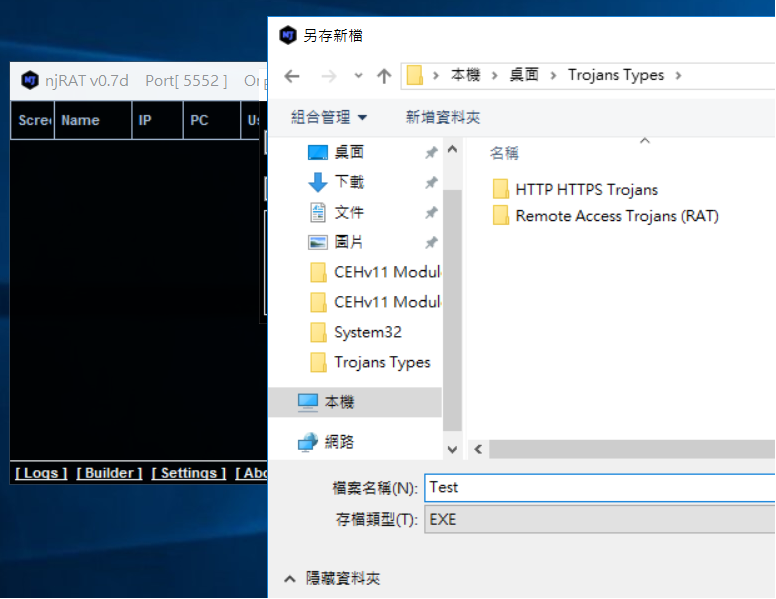Click the HTTP HTTPS Trojans folder icon

(x=500, y=189)
